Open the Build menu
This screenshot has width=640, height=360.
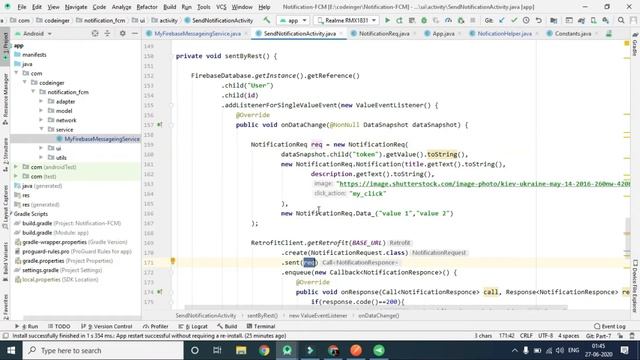pos(169,7)
